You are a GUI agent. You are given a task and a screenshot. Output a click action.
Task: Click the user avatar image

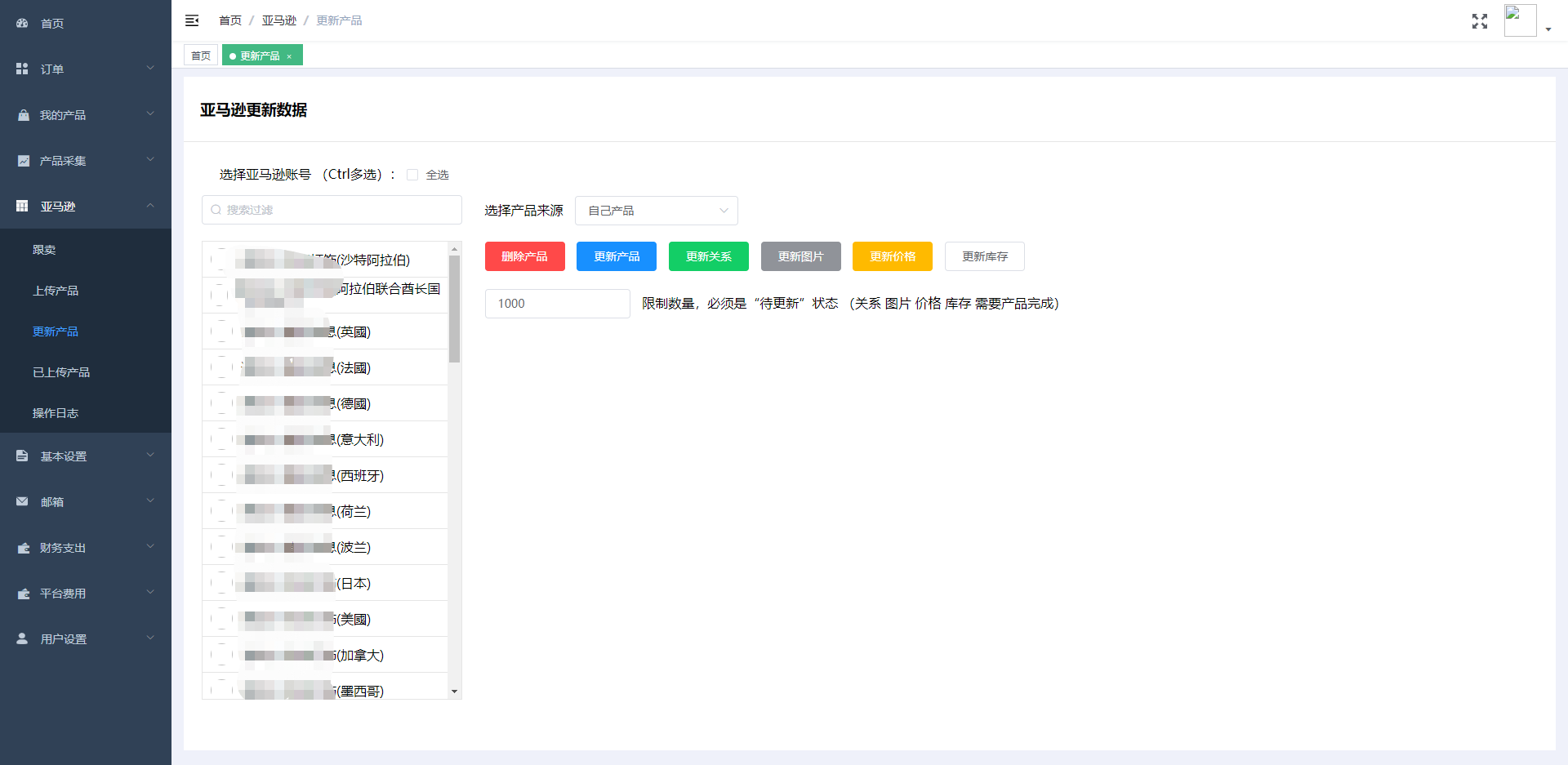click(1520, 20)
